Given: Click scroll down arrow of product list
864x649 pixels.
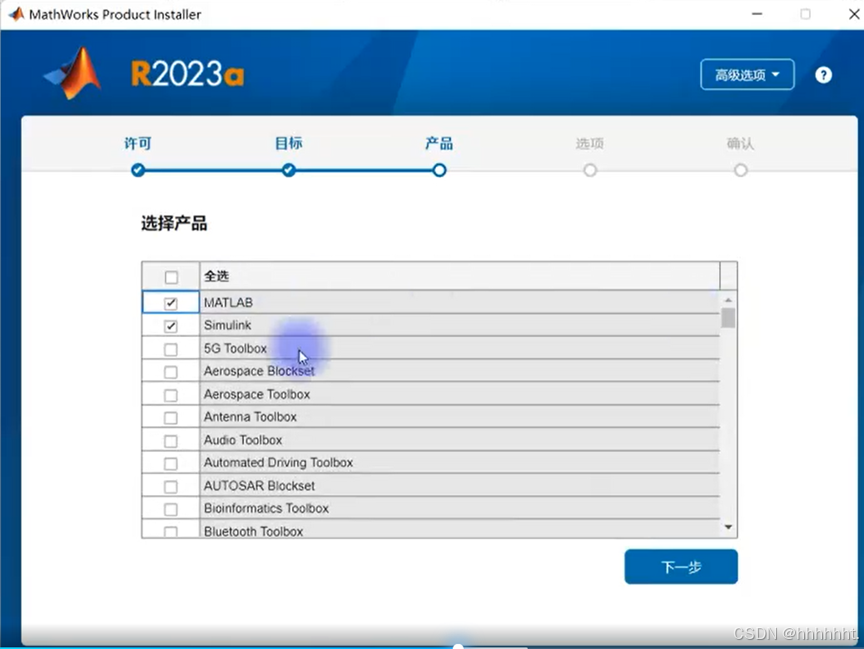Looking at the screenshot, I should (728, 527).
